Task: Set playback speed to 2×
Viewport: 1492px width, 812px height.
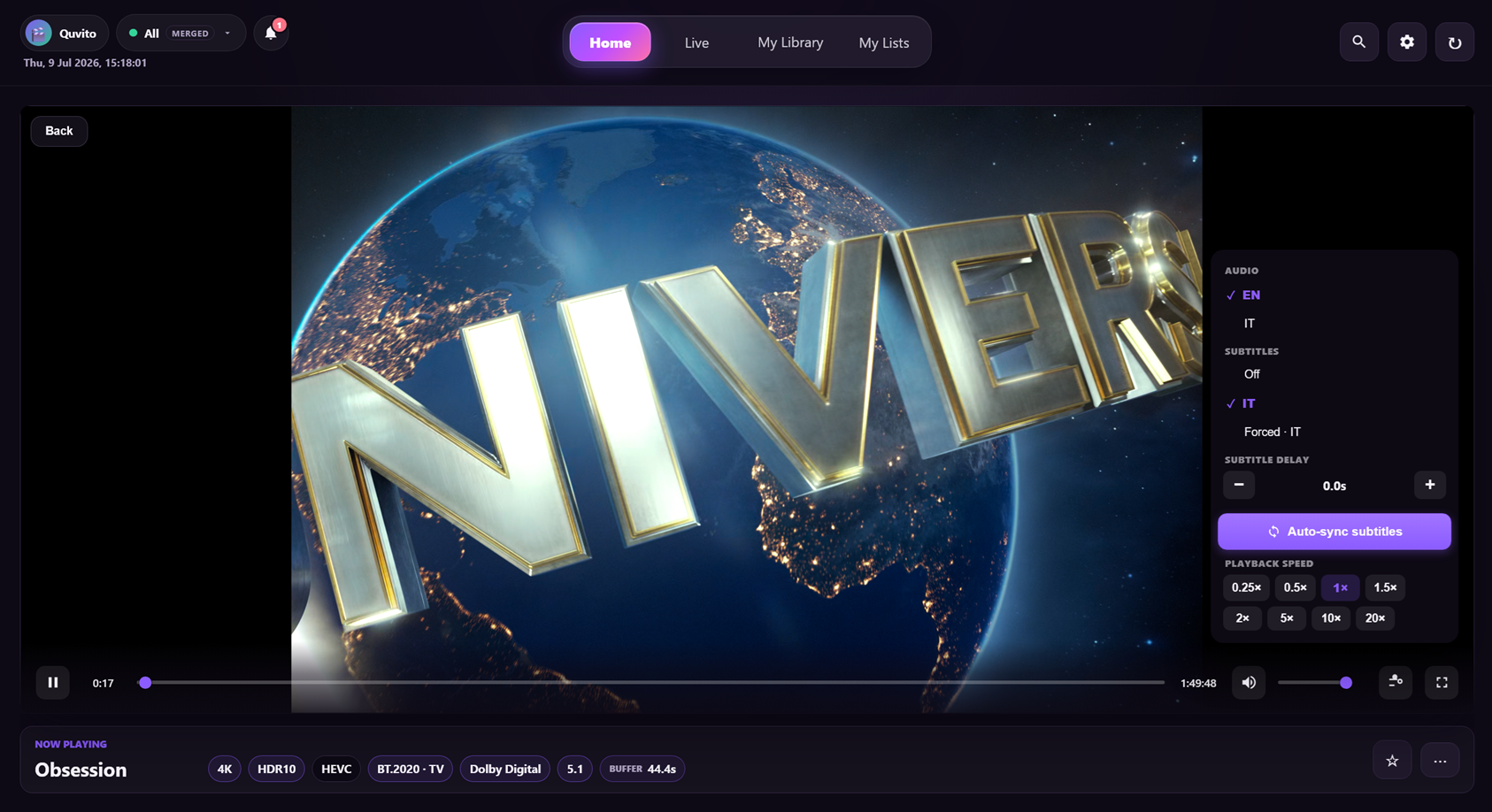Action: 1242,618
